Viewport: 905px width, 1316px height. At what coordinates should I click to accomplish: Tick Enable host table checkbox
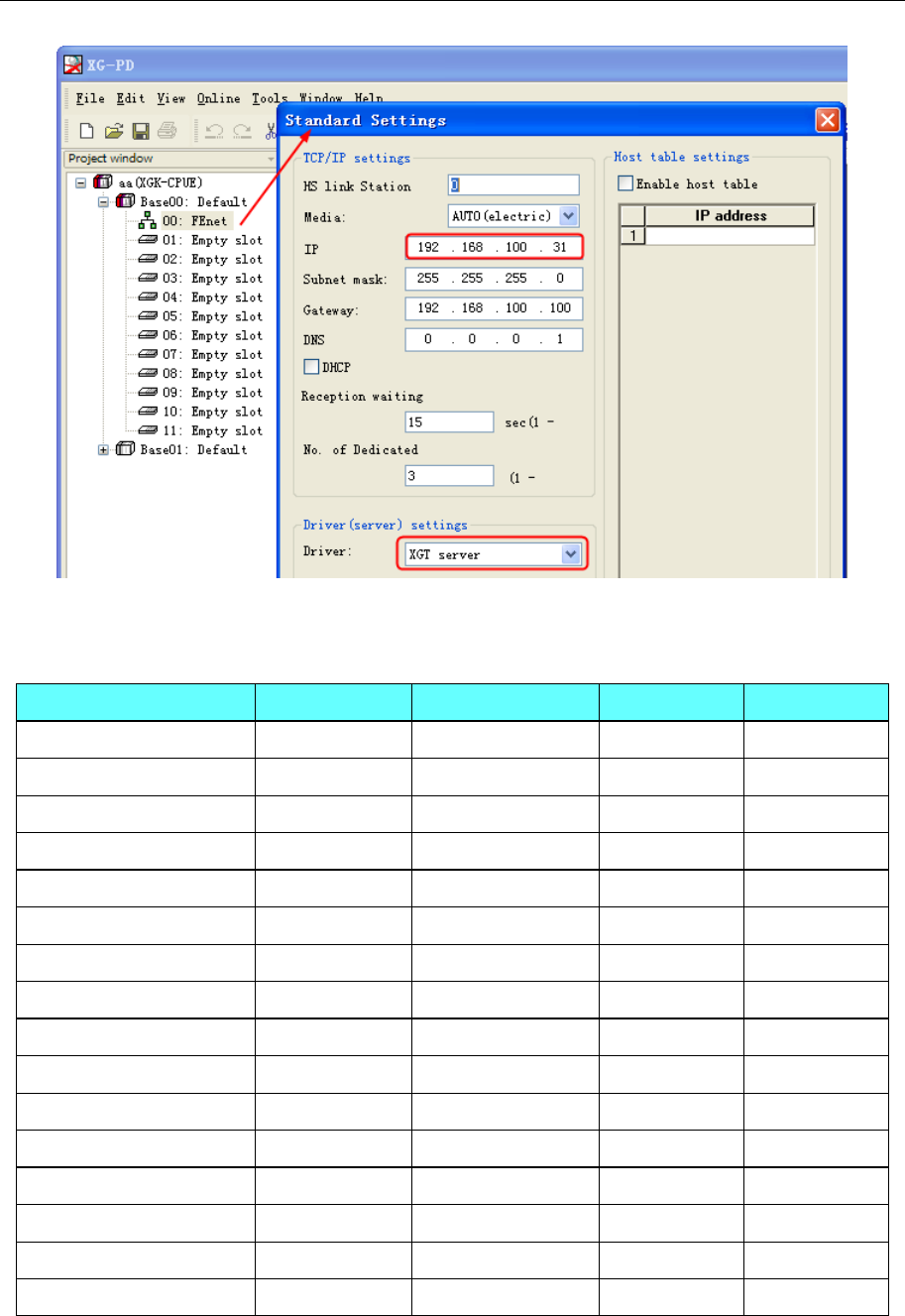coord(625,183)
